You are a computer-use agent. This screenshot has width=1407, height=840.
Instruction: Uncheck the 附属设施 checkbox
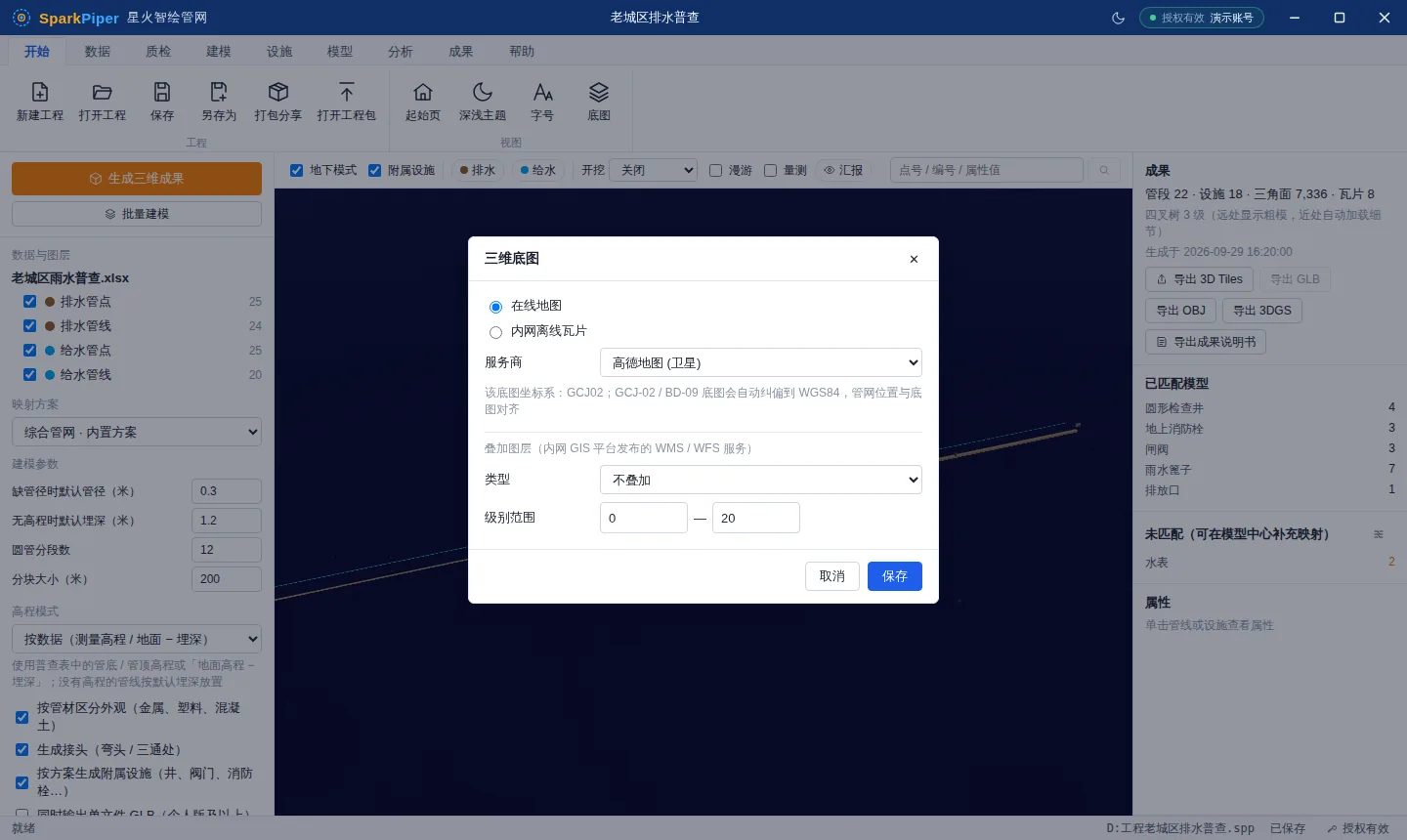[x=374, y=170]
